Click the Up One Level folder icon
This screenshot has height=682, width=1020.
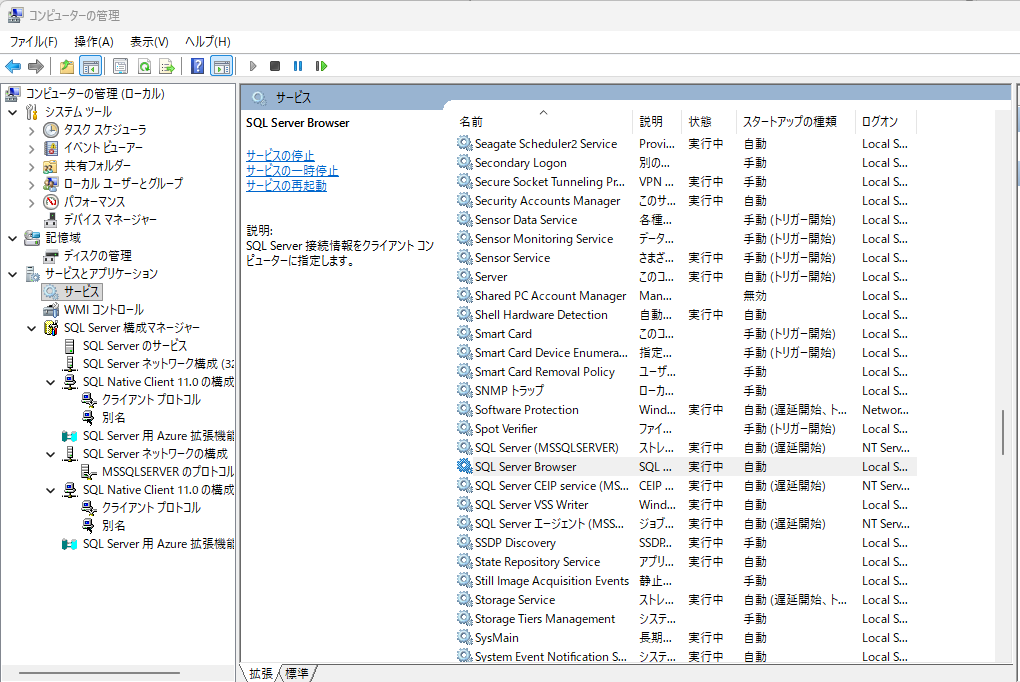coord(66,66)
